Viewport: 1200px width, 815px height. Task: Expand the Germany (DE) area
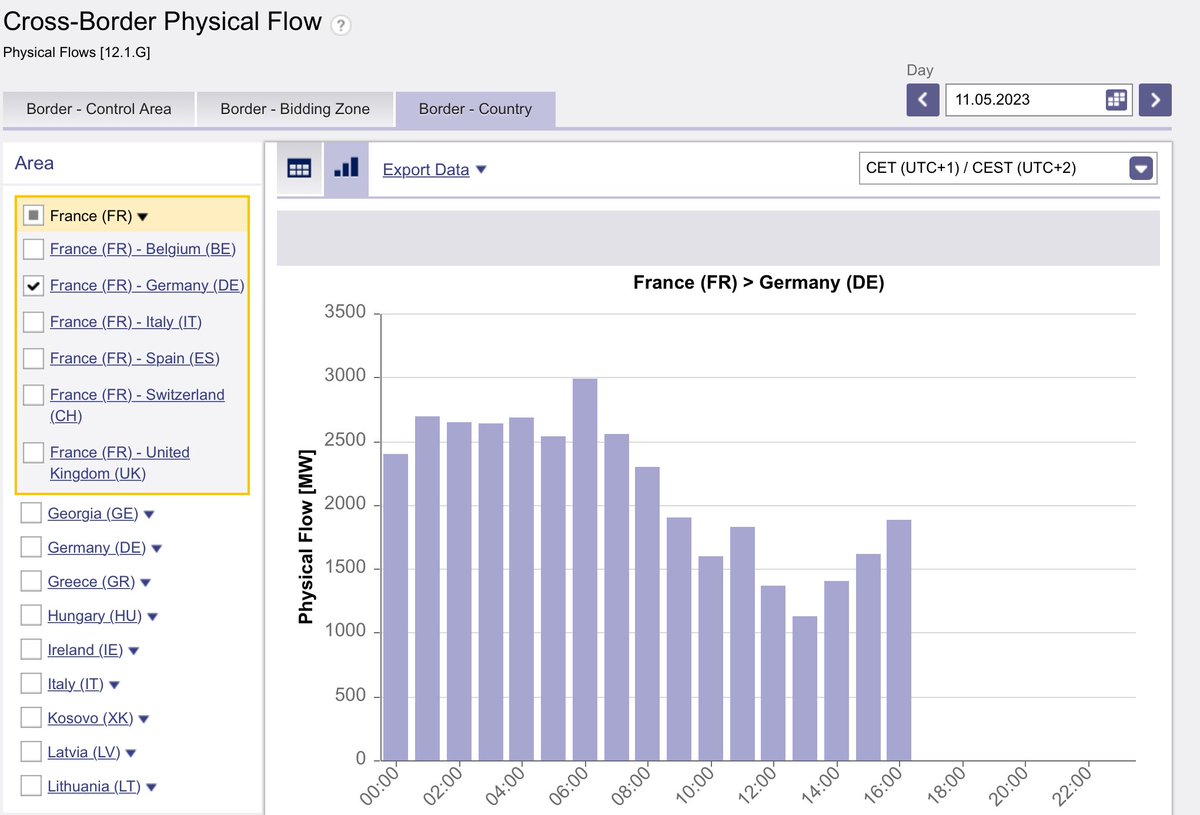click(x=156, y=548)
